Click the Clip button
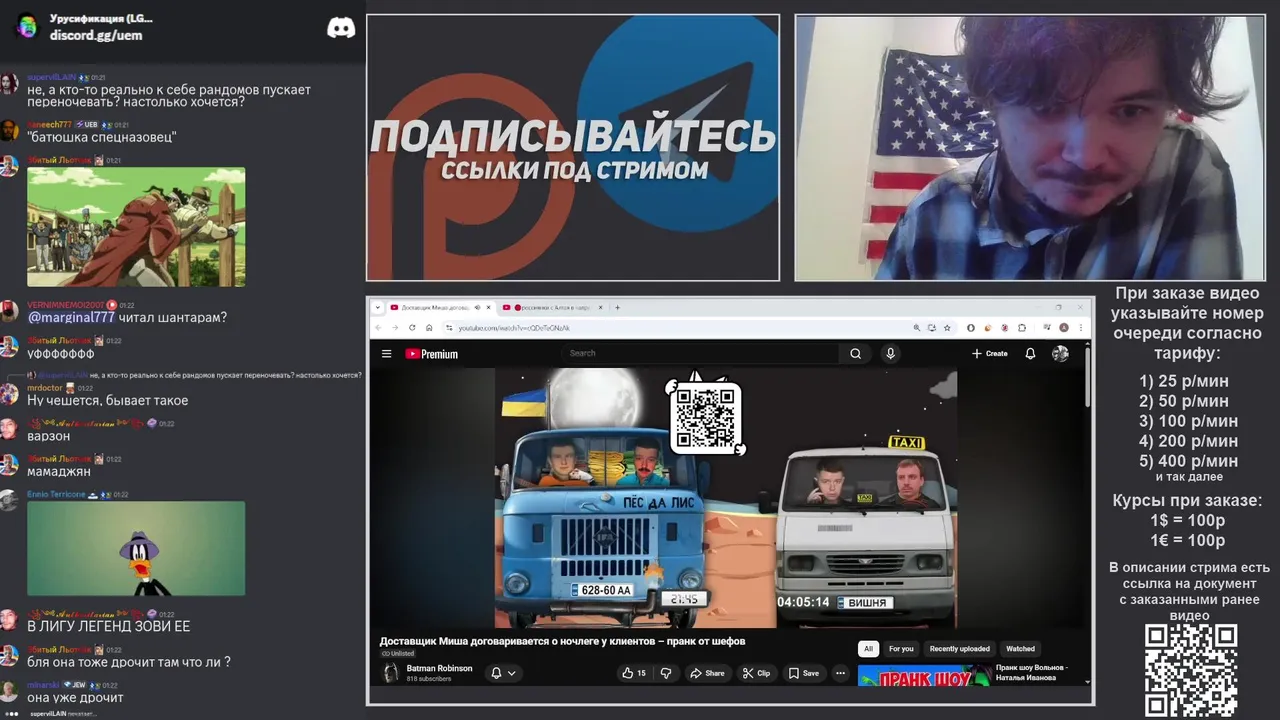 pyautogui.click(x=756, y=673)
